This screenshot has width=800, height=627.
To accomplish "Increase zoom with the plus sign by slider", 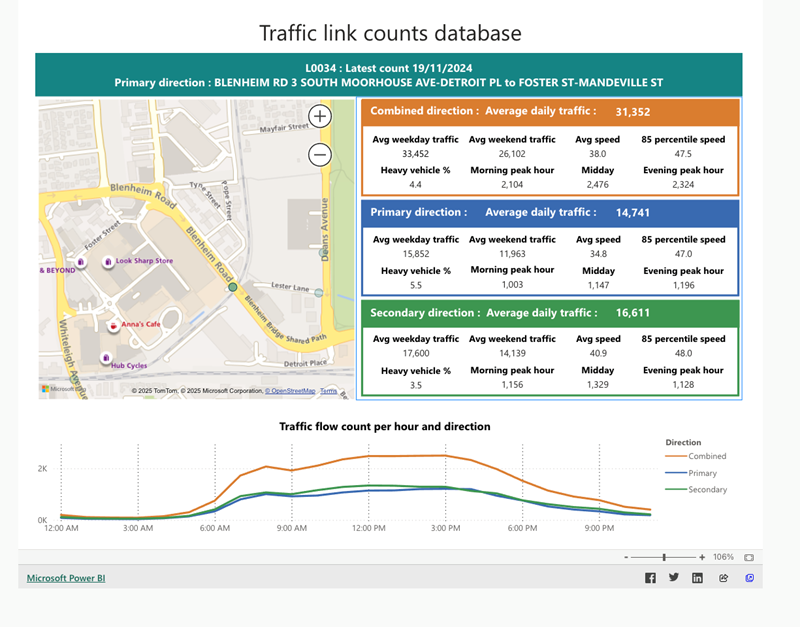I will pos(702,558).
